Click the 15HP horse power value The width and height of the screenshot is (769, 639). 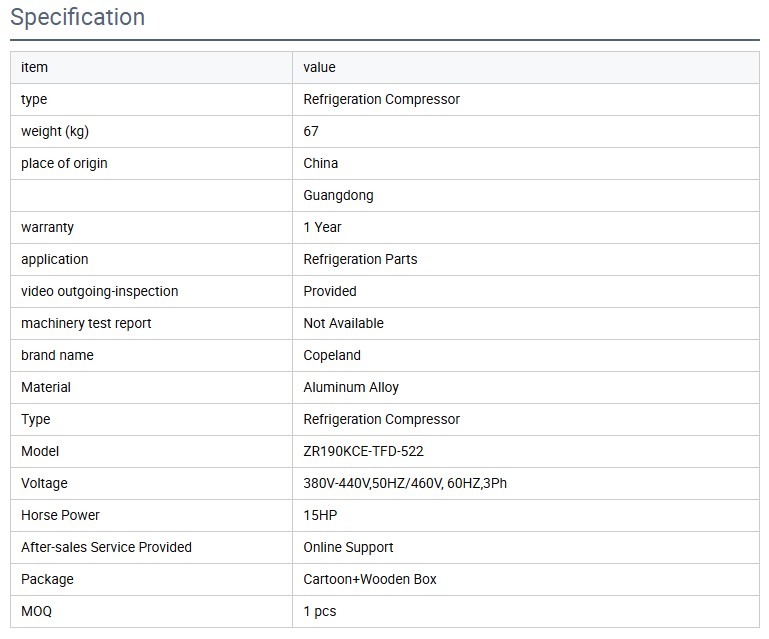click(x=321, y=515)
